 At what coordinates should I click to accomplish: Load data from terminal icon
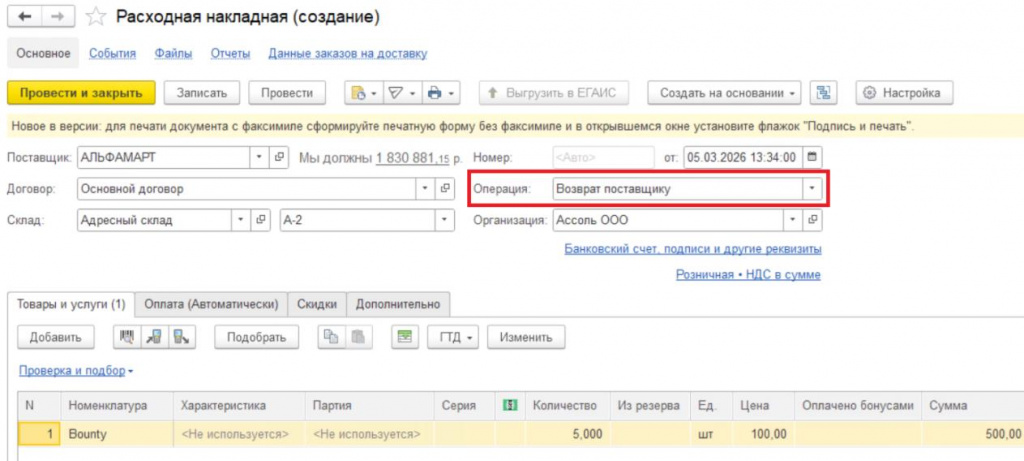pos(154,337)
